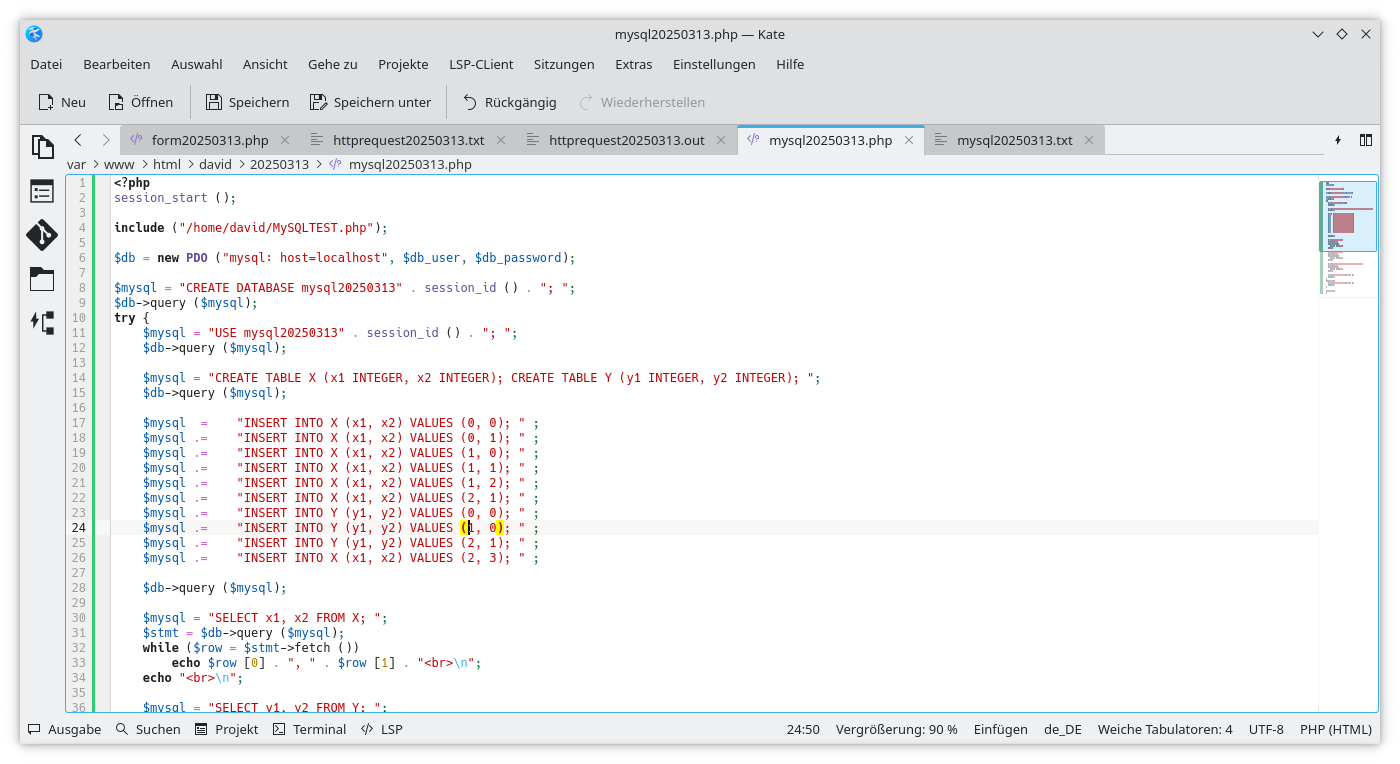Click the Vergrößerung 90% zoom control

(x=897, y=729)
